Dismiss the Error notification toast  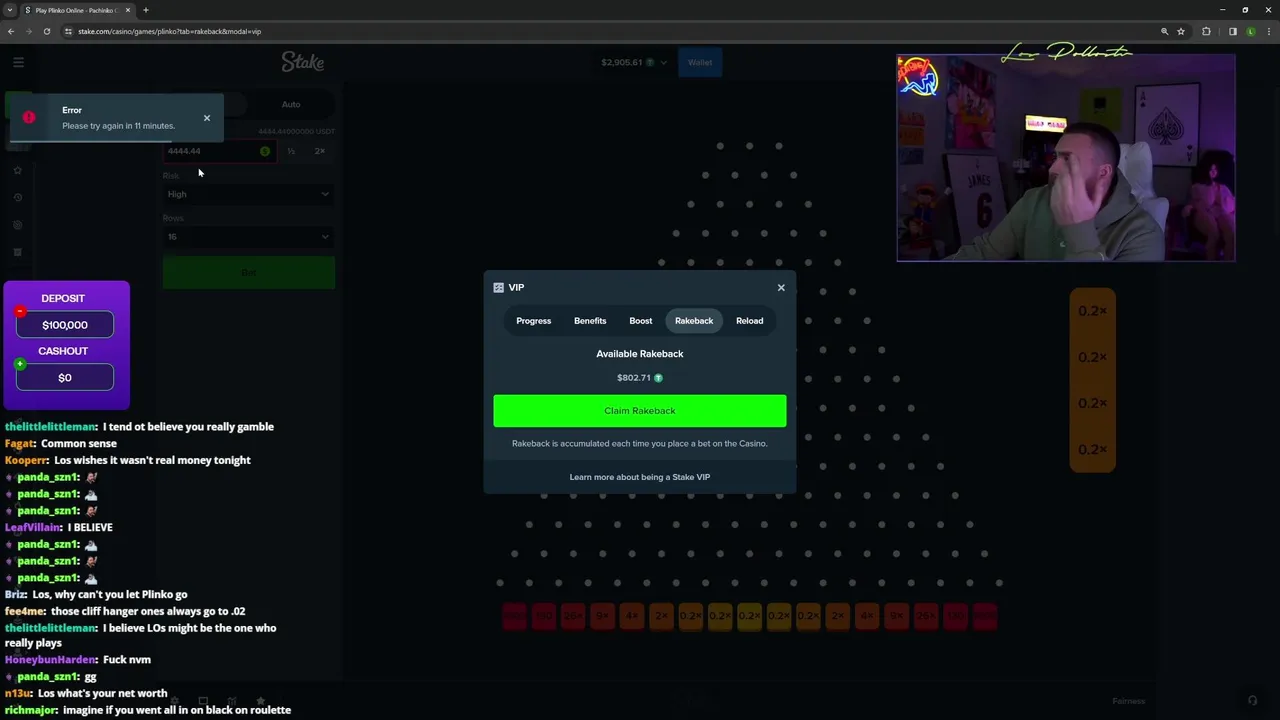(x=207, y=118)
